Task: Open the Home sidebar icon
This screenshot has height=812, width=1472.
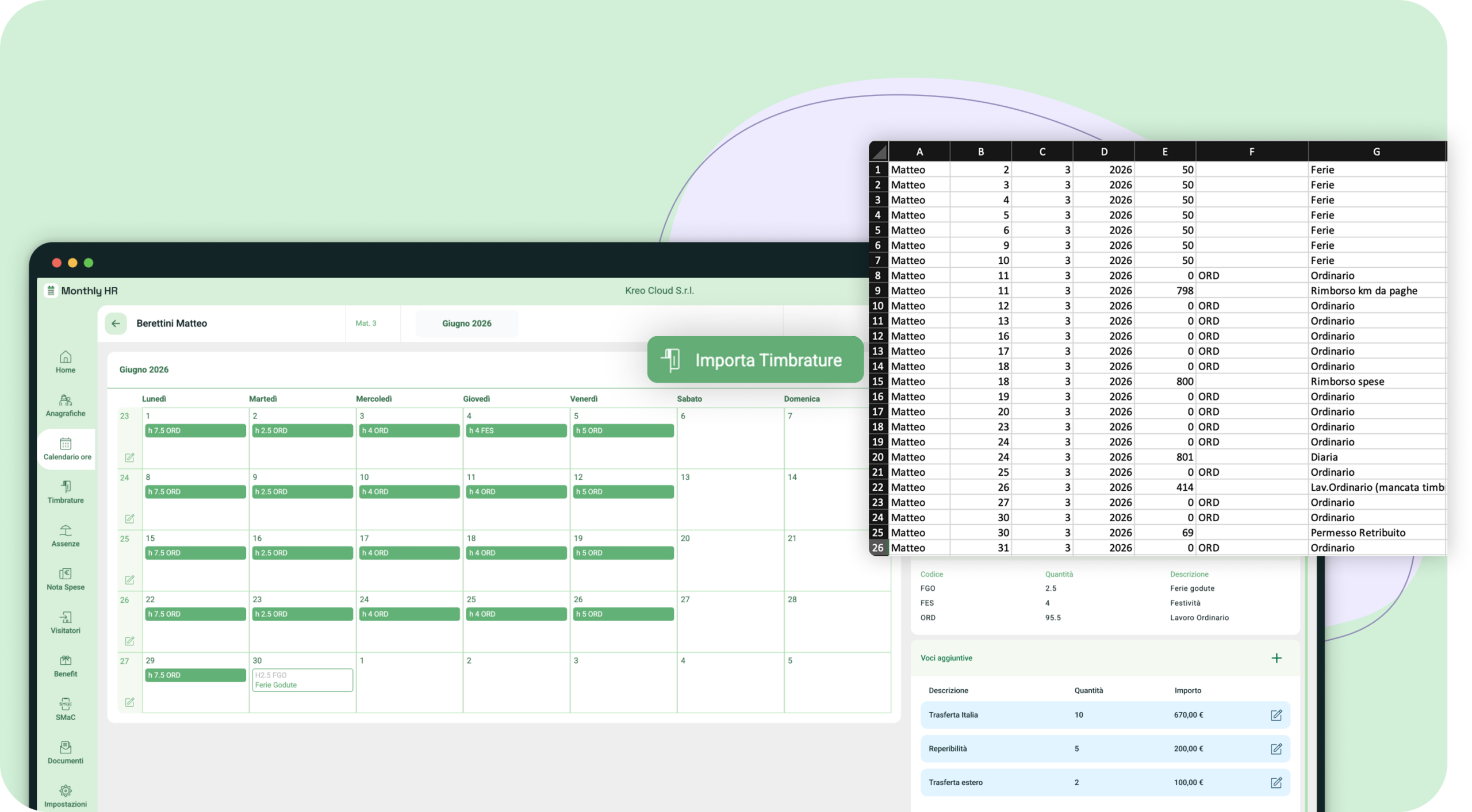Action: coord(66,362)
